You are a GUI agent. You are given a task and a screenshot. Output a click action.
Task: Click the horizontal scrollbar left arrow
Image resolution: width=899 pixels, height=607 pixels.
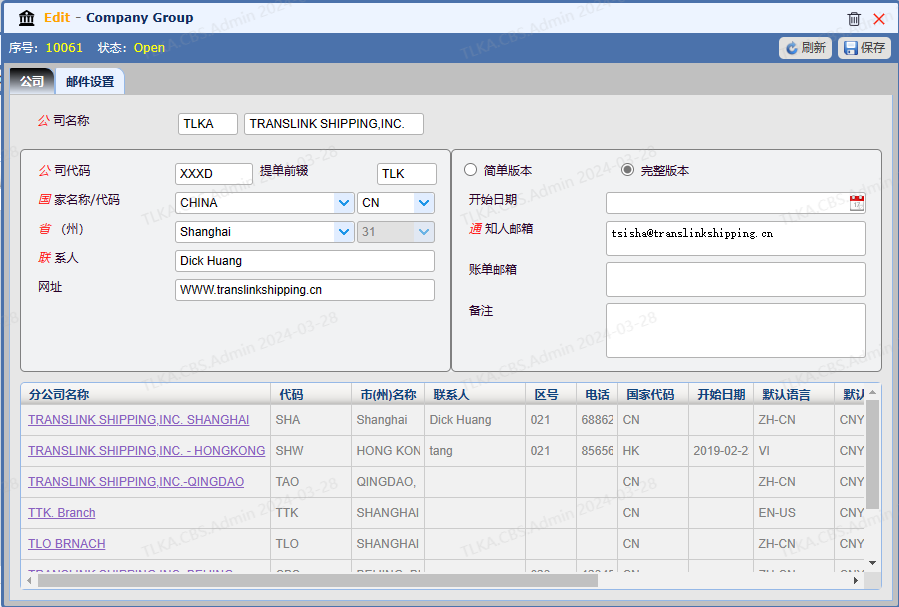coord(29,581)
